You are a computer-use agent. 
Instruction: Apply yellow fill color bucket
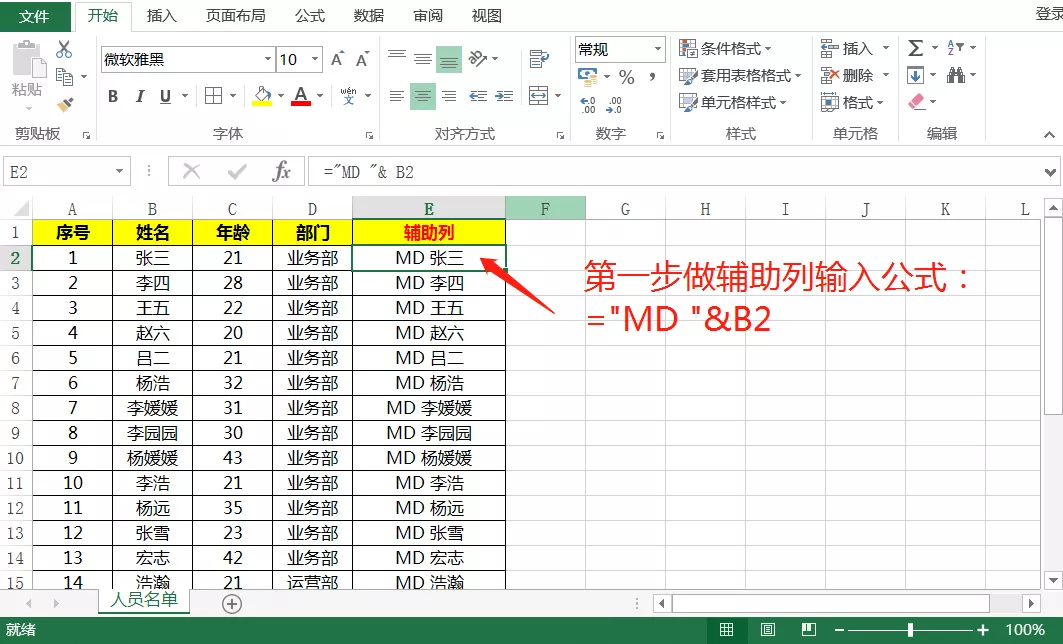262,96
